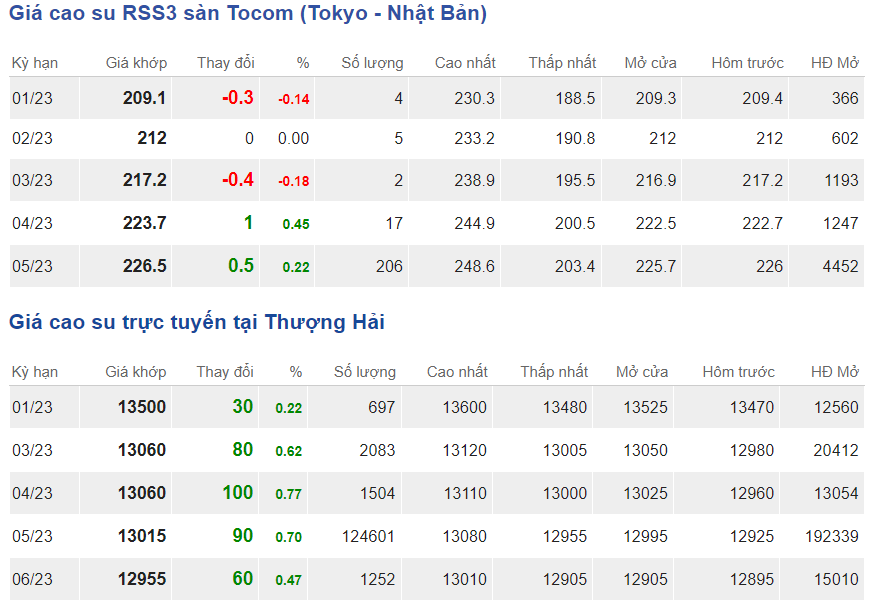Image resolution: width=871 pixels, height=612 pixels.
Task: Click 'Thấp nhất' column header in Shanghai table
Action: 553,372
